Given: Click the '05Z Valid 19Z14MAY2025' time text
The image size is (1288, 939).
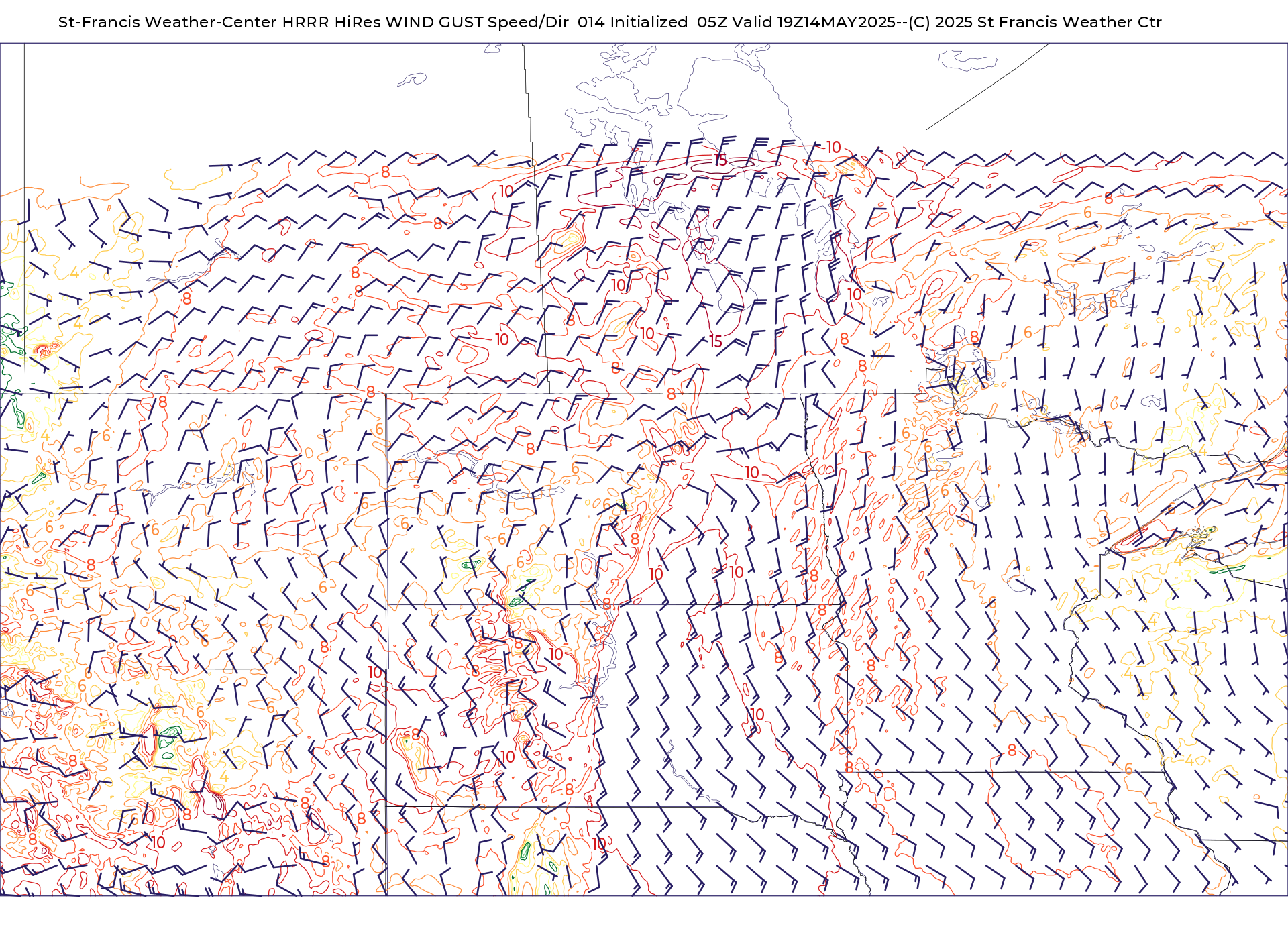Looking at the screenshot, I should pyautogui.click(x=796, y=22).
